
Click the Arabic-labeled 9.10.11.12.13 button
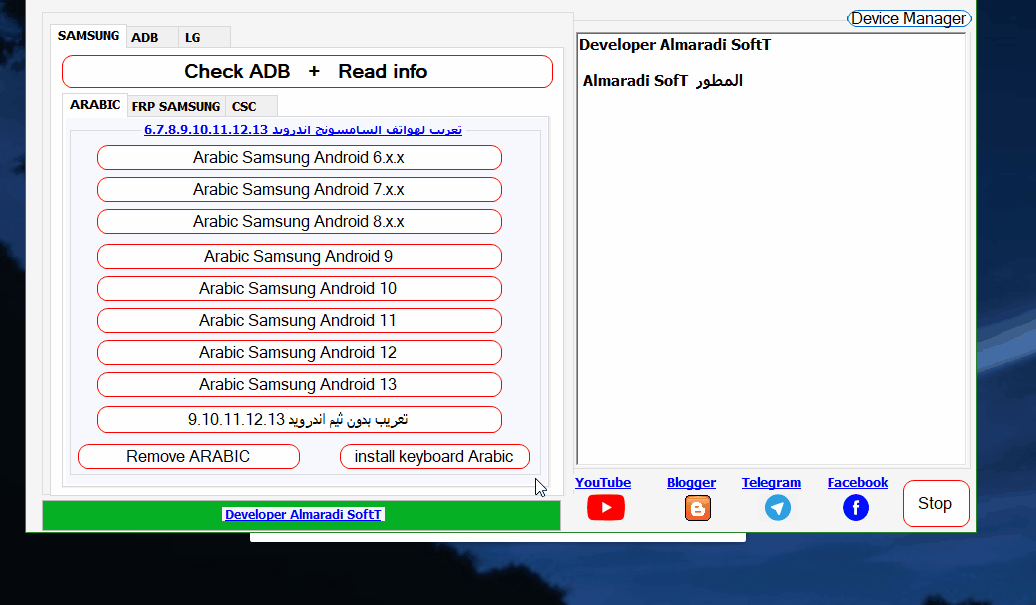tap(299, 419)
